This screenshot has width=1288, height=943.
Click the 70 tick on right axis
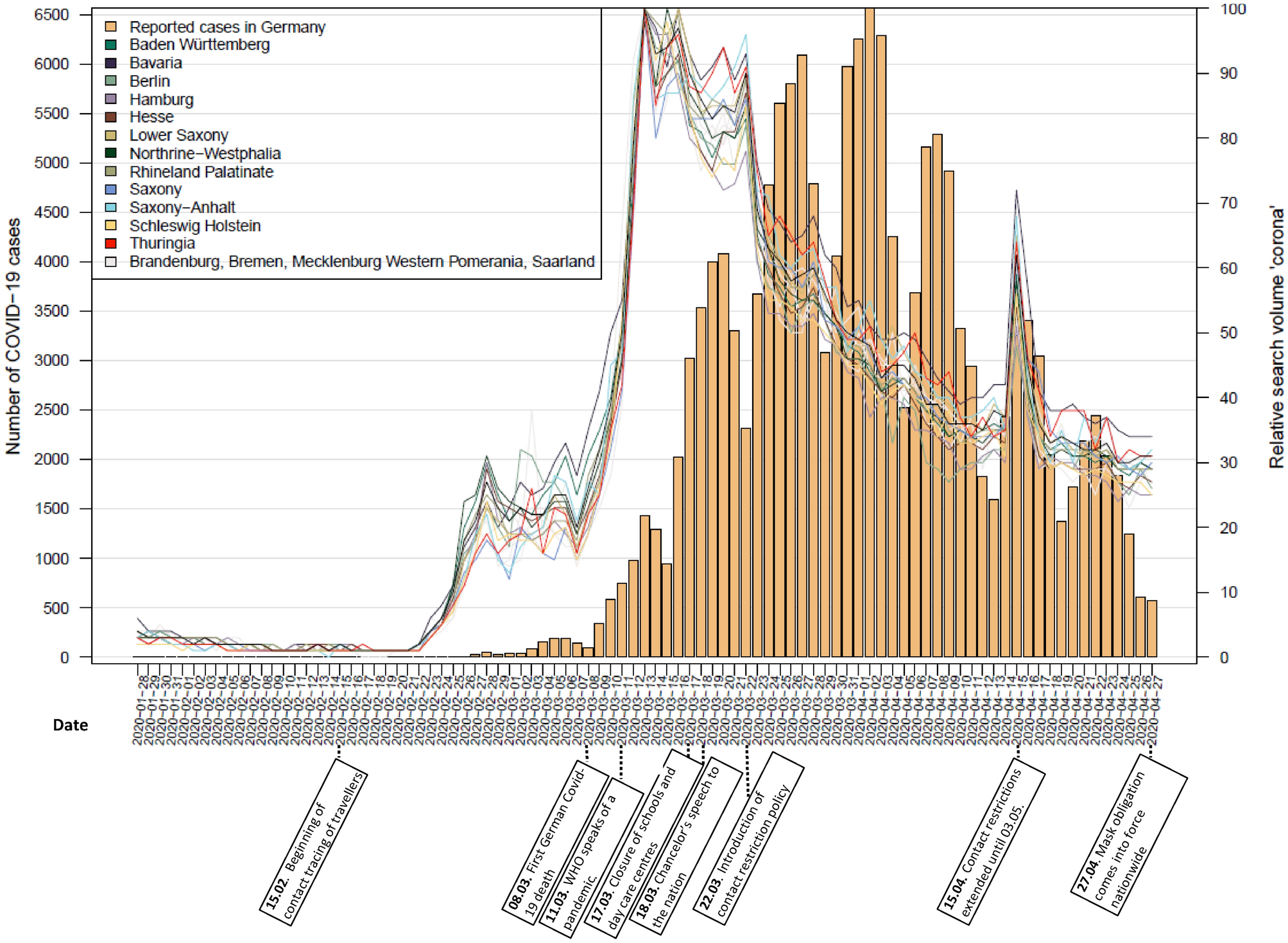tap(1228, 203)
